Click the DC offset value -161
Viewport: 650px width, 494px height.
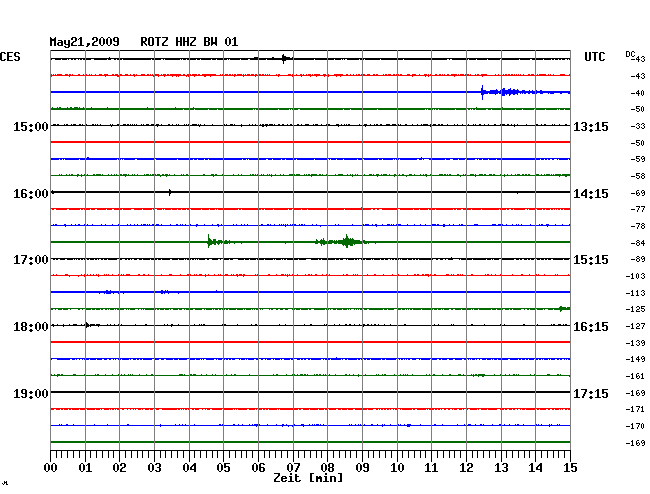coord(635,376)
